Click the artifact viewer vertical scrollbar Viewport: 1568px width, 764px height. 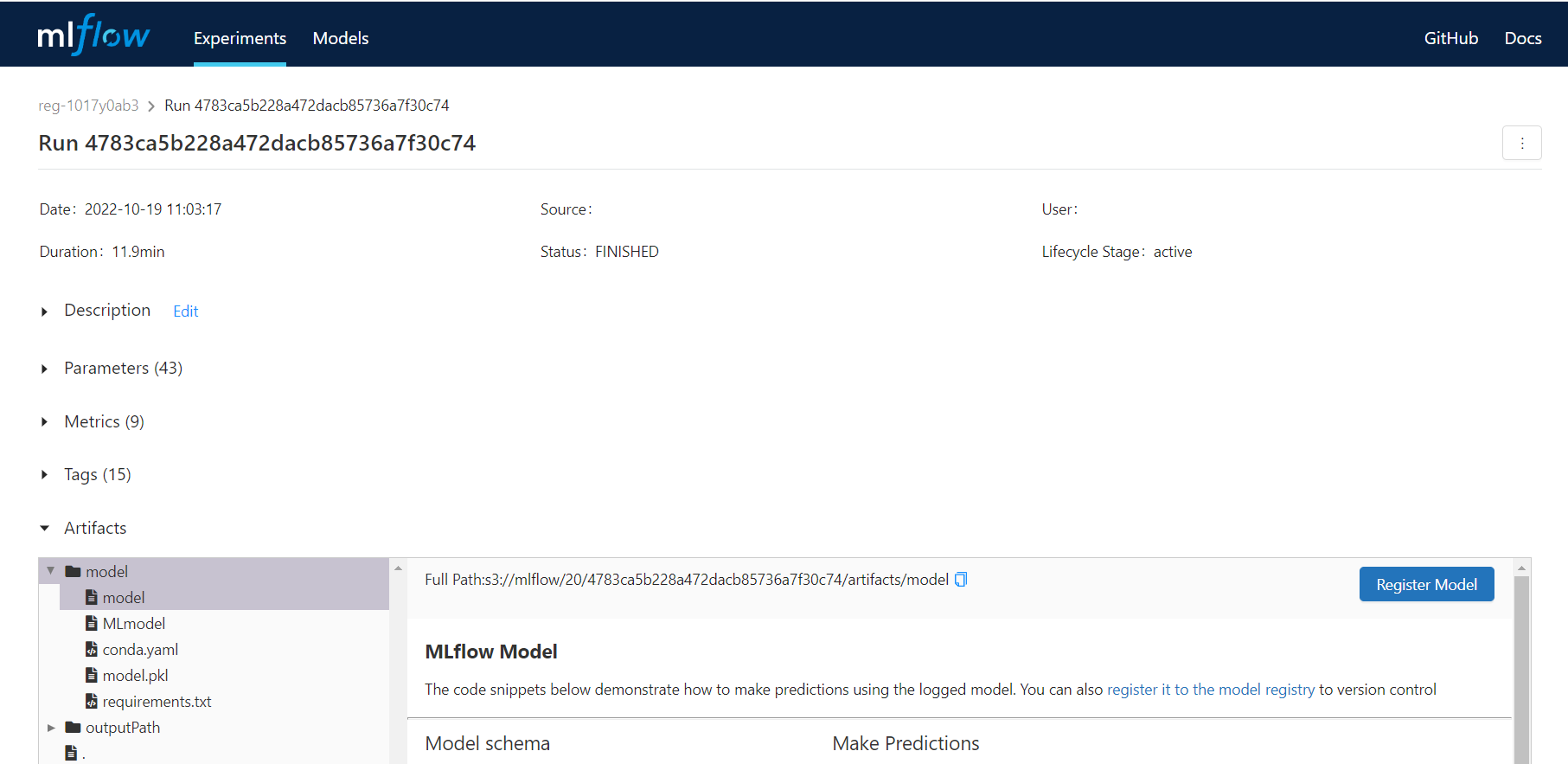pos(1521,666)
